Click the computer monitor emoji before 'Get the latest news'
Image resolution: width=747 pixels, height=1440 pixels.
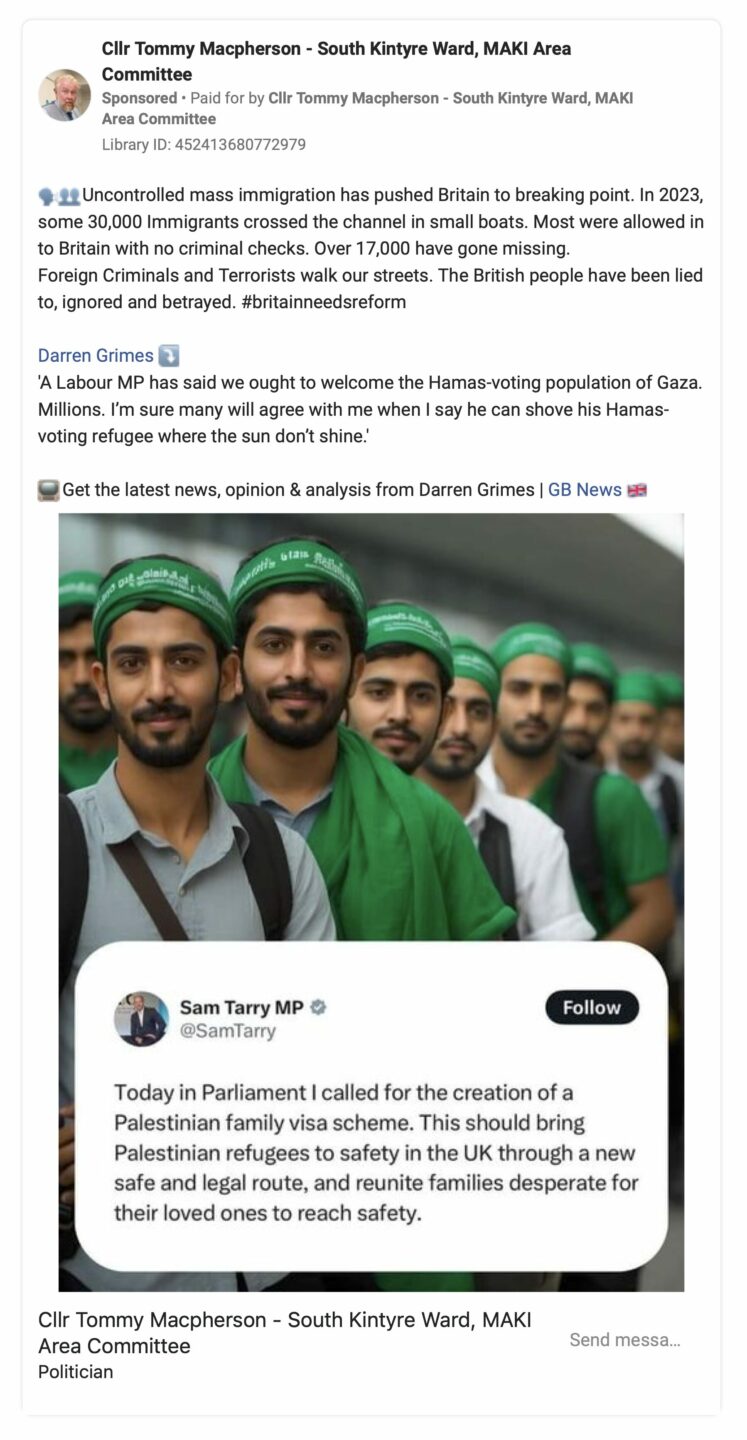click(49, 490)
